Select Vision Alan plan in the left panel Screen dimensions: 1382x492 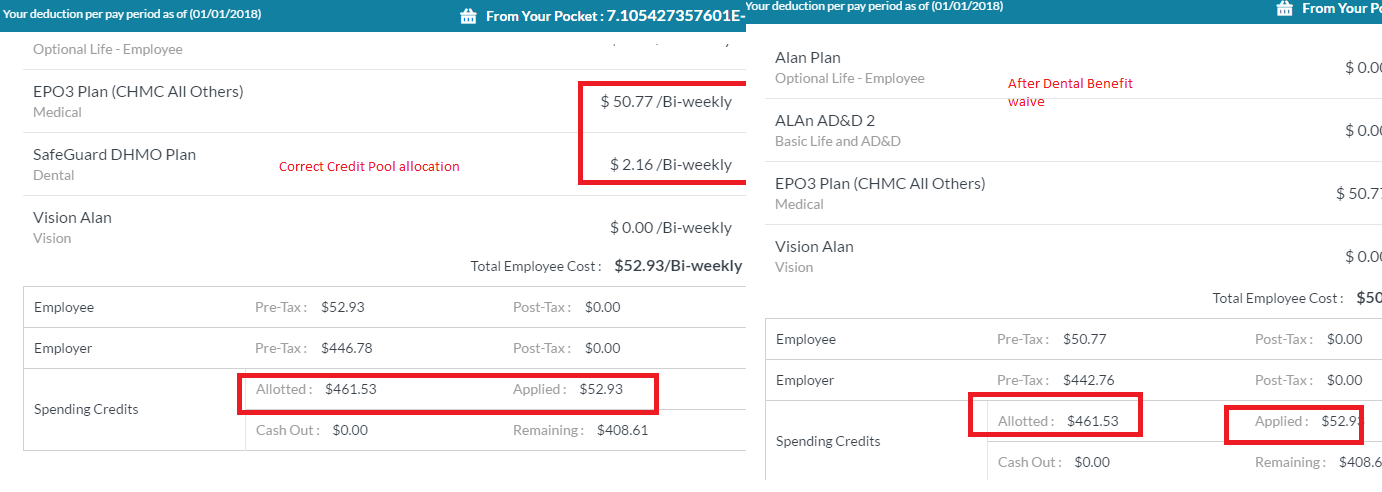click(384, 227)
